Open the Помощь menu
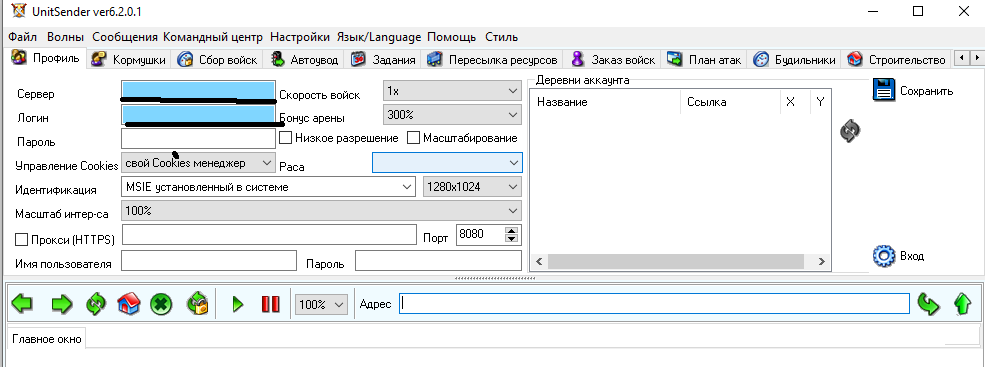Viewport: 985px width, 367px height. tap(452, 37)
